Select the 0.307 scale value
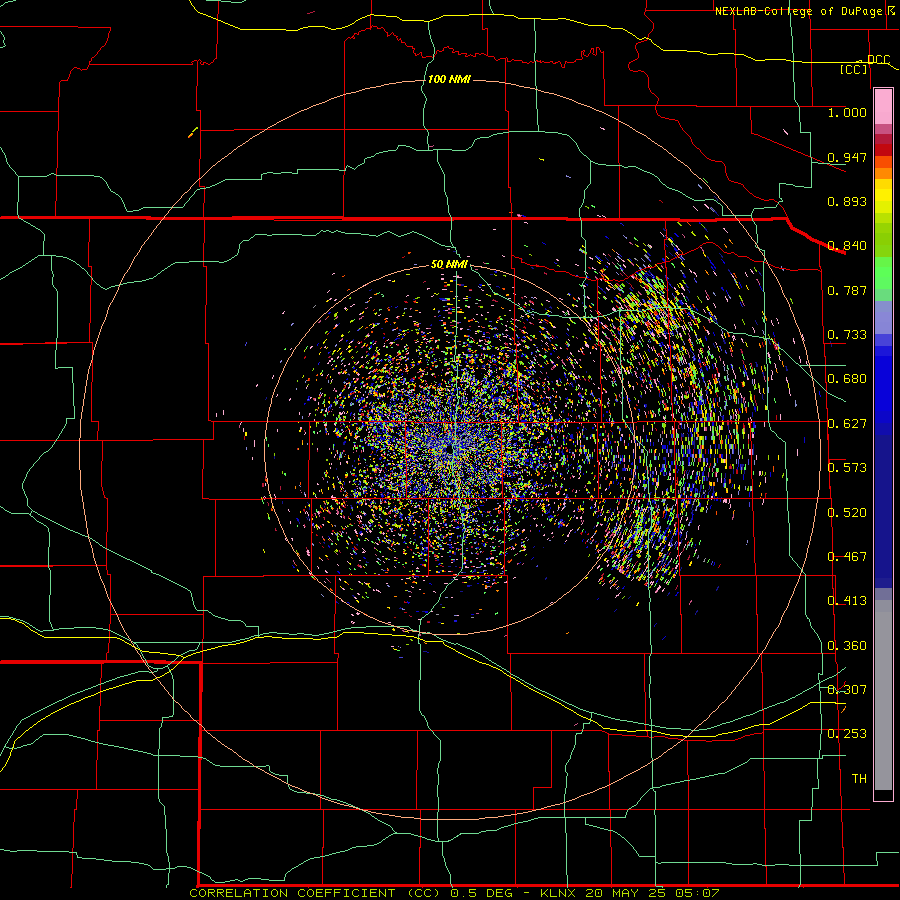900x900 pixels. (847, 690)
